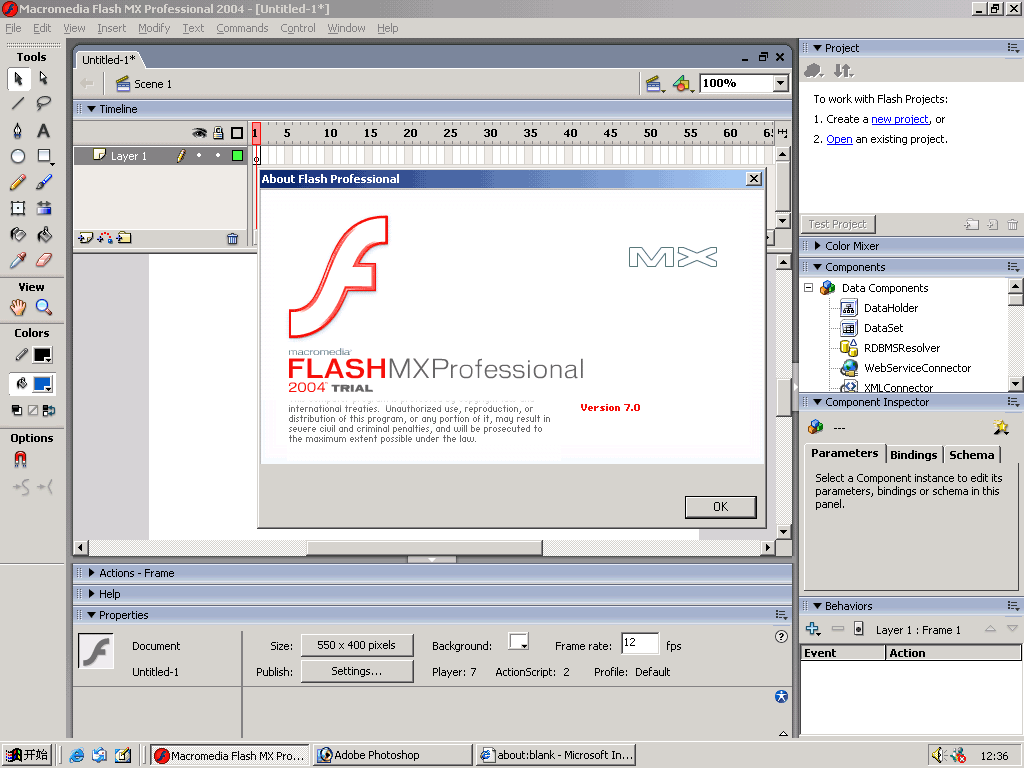The image size is (1024, 768).
Task: Select the Free Transform tool
Action: coord(18,208)
